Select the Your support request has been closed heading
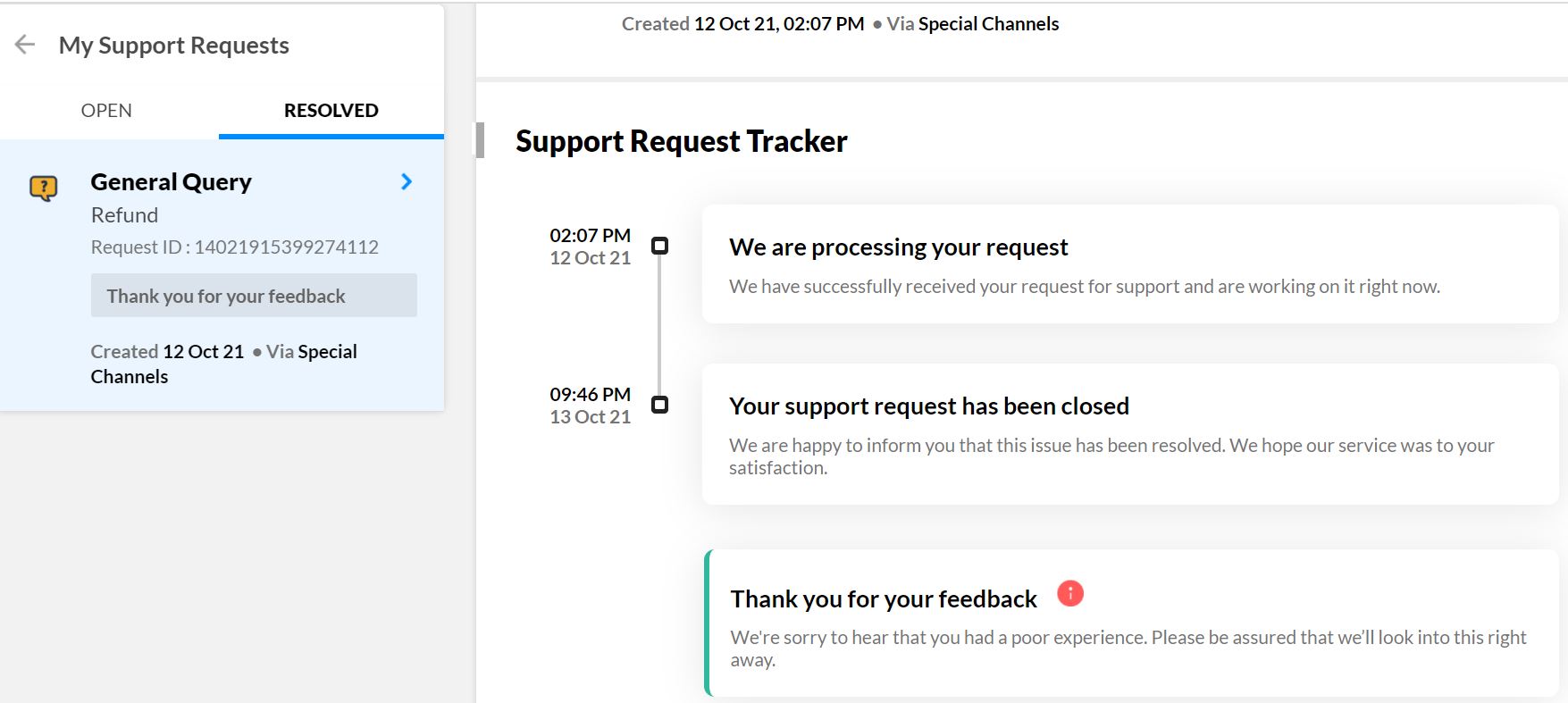Image resolution: width=1568 pixels, height=703 pixels. point(928,406)
